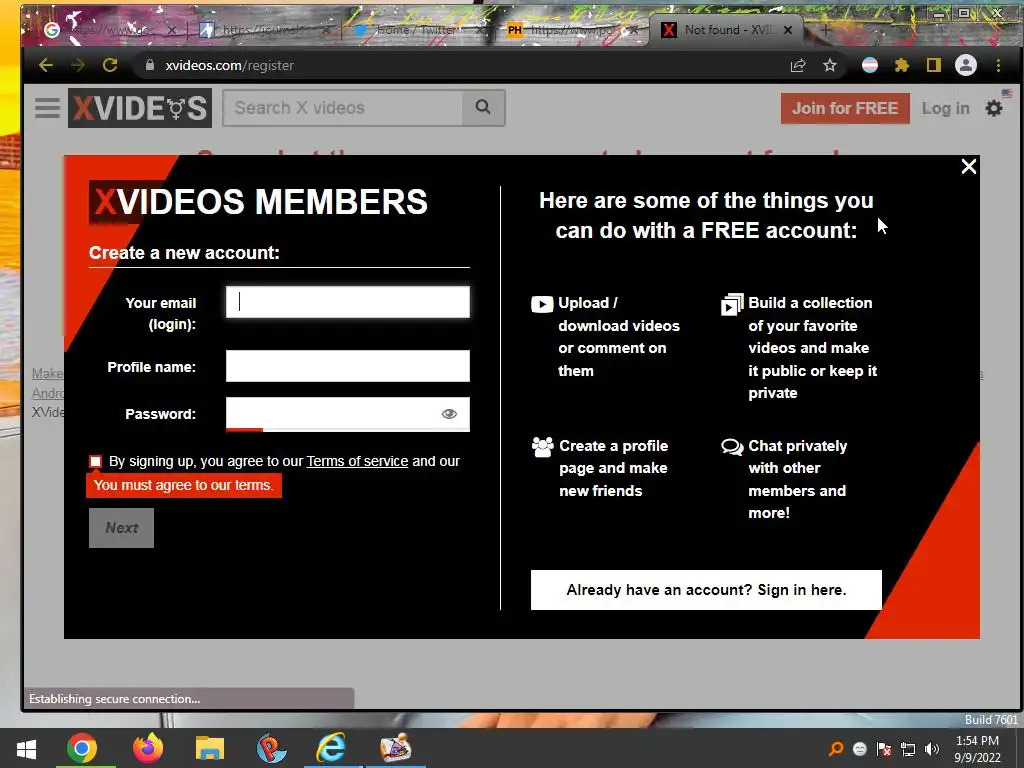The width and height of the screenshot is (1024, 768).
Task: Bookmark this page with the star icon
Action: (x=829, y=65)
